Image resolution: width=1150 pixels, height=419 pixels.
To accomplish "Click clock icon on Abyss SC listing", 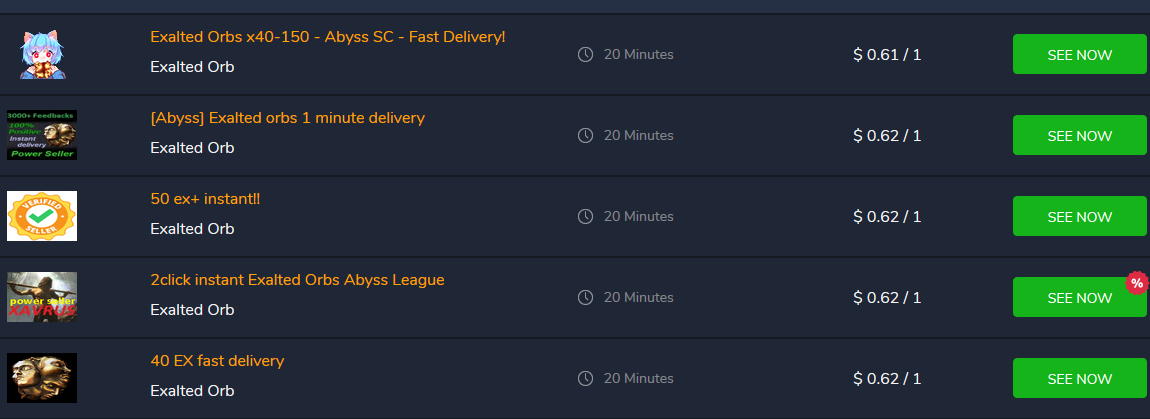I will point(586,54).
